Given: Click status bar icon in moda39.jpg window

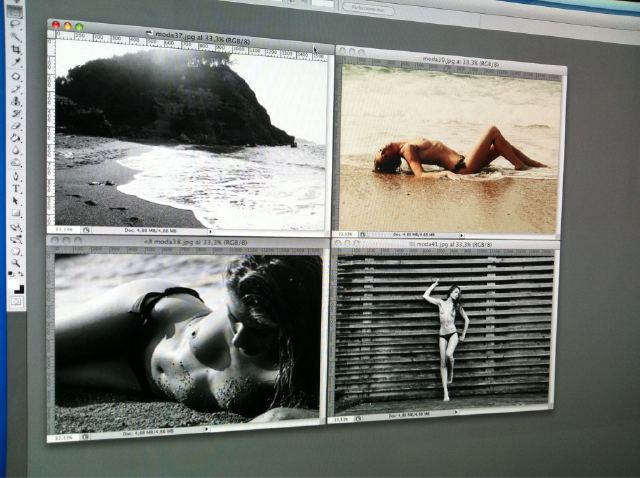Looking at the screenshot, I should click(x=362, y=235).
